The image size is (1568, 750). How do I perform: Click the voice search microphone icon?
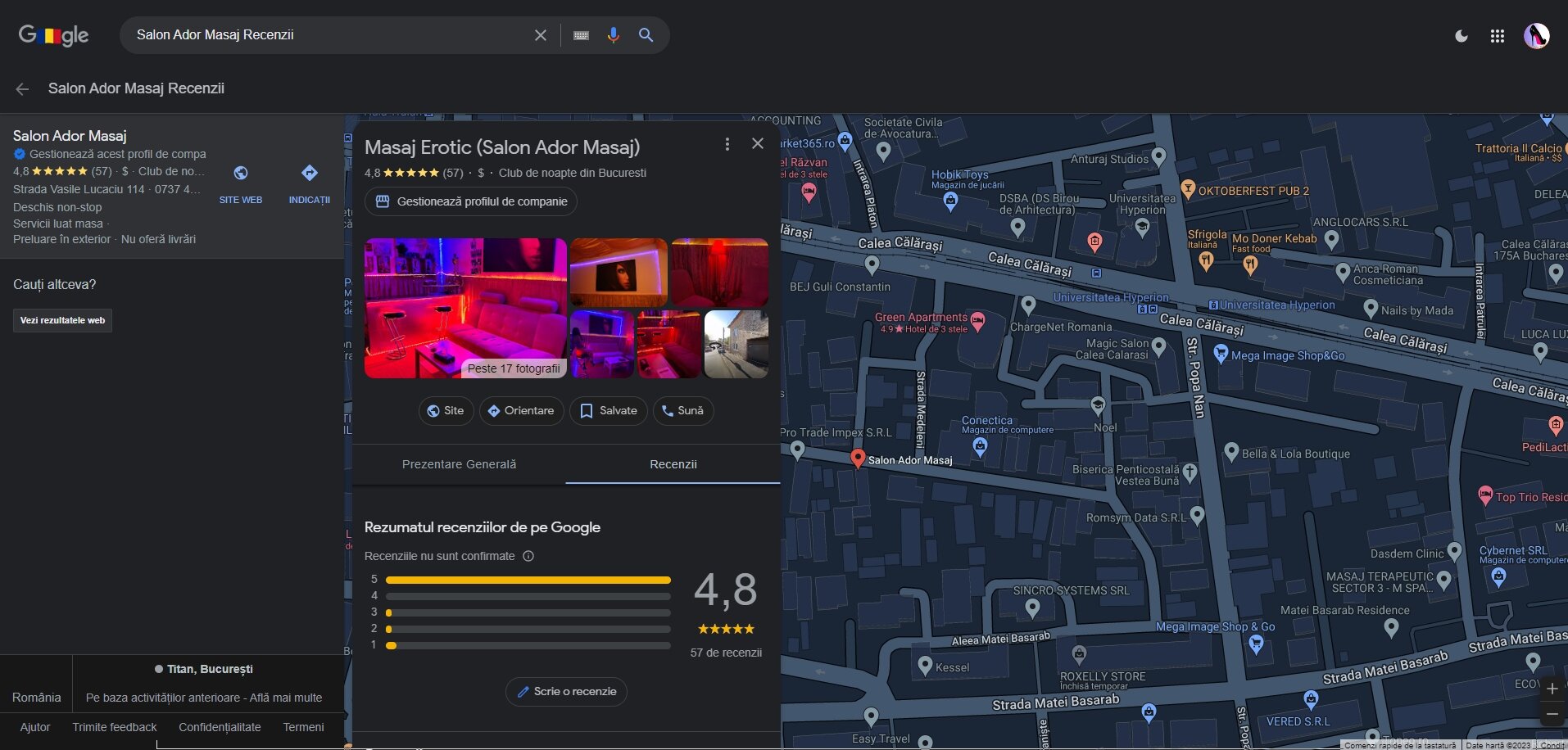[x=613, y=35]
